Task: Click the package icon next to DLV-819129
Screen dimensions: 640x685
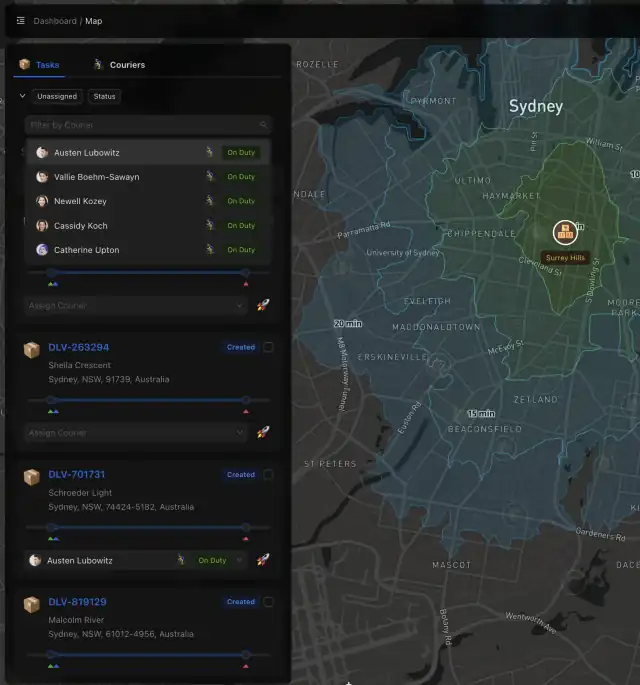Action: (32, 604)
